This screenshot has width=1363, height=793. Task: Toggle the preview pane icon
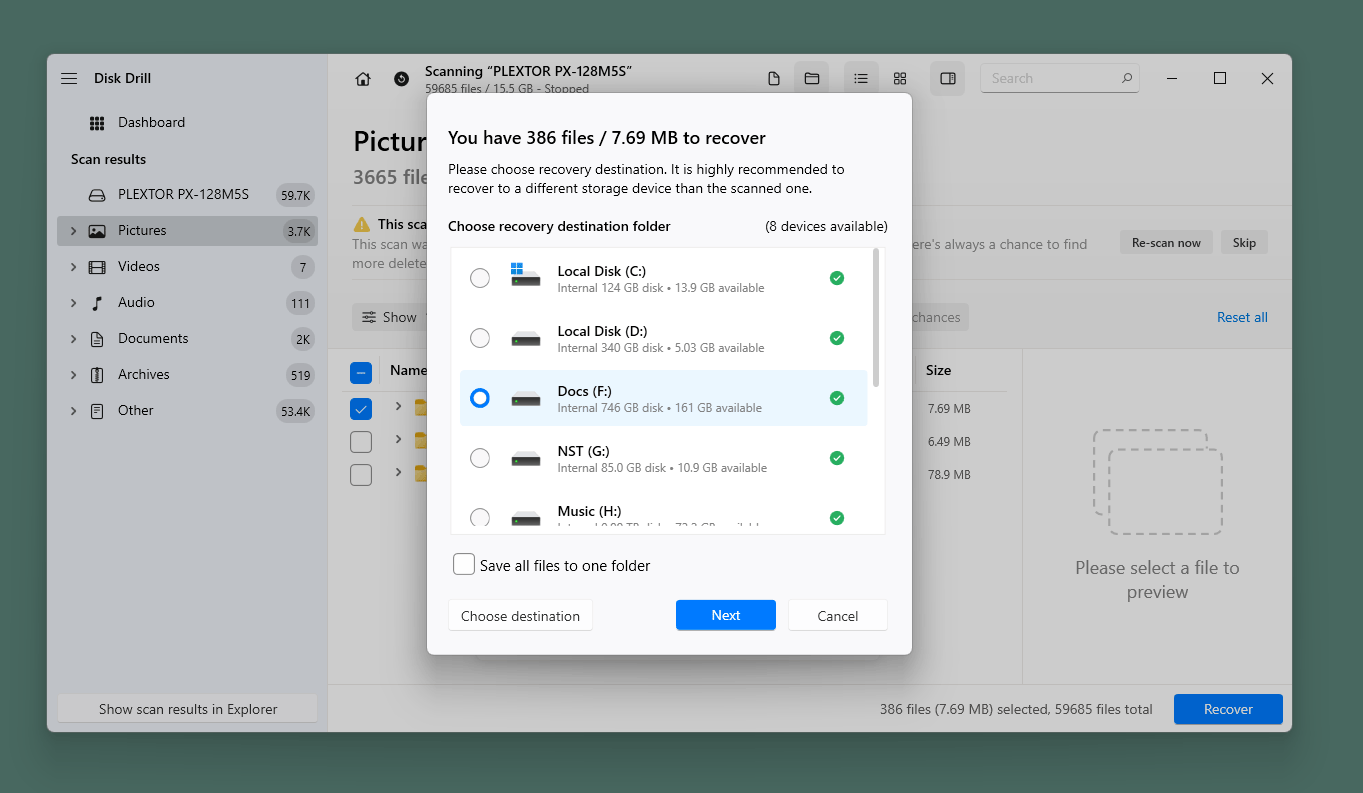pyautogui.click(x=948, y=79)
